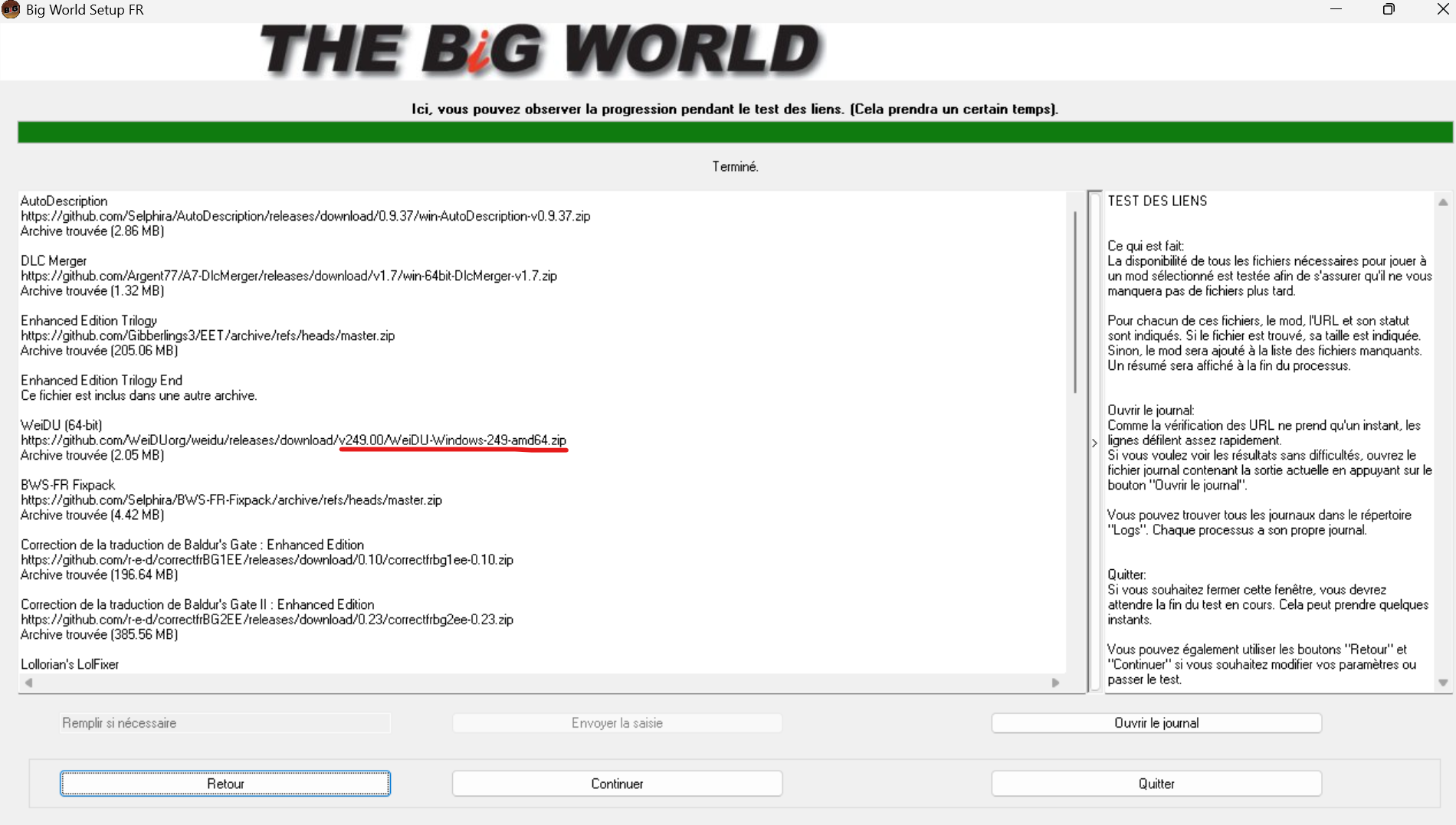Screen dimensions: 1456x825
Task: Restore down the Big World Setup window
Action: point(1389,10)
